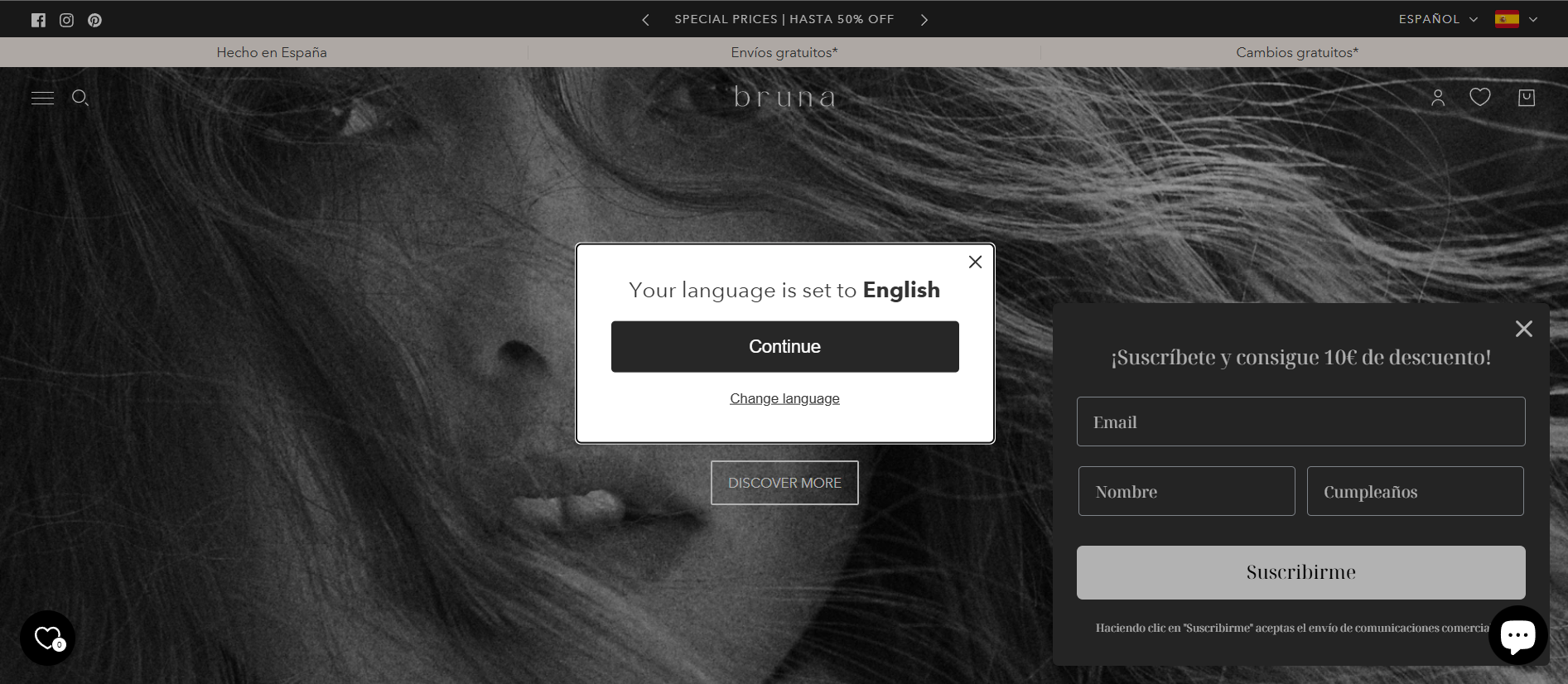Open the chat support bubble
This screenshot has width=1568, height=684.
pyautogui.click(x=1517, y=635)
